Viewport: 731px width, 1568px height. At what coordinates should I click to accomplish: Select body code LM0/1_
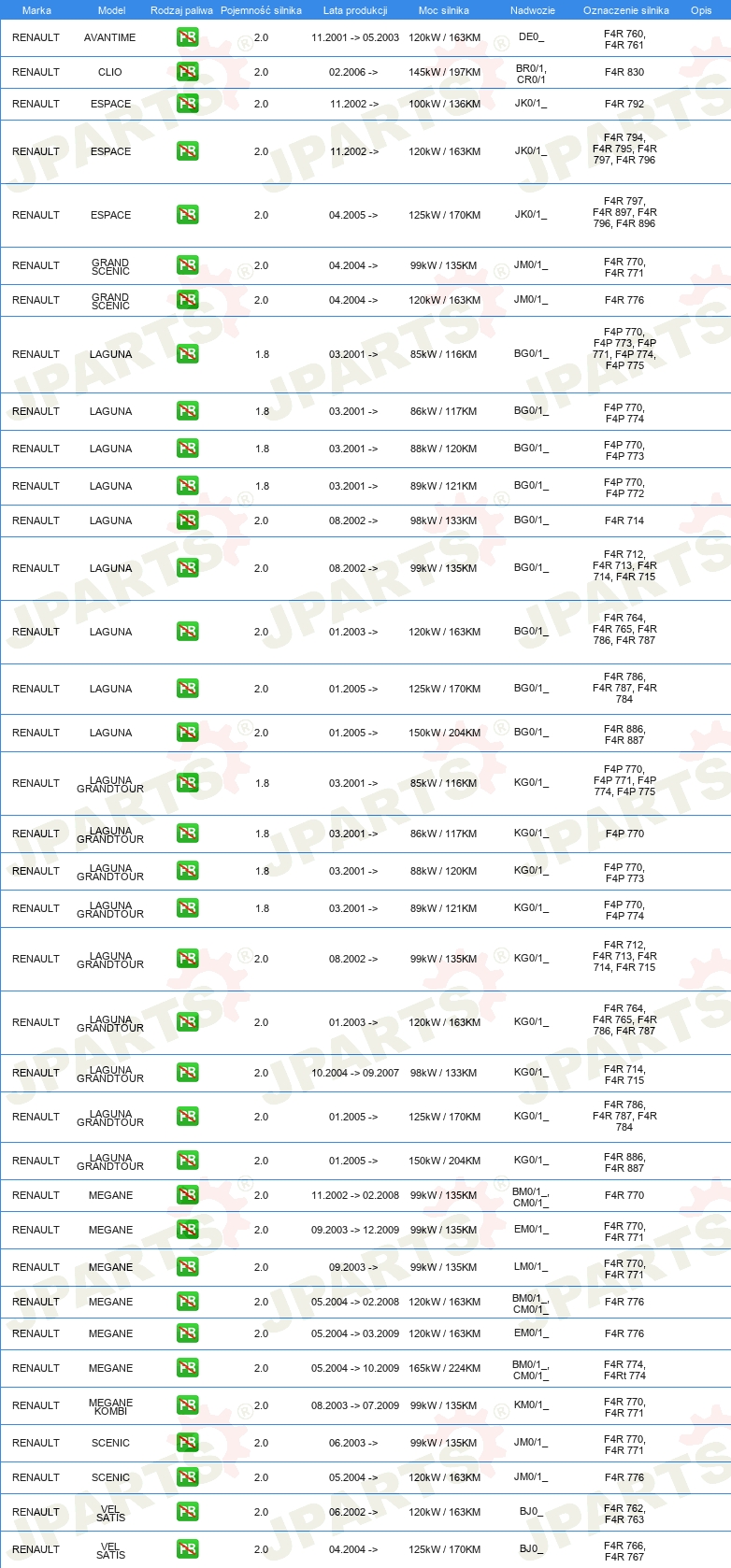pyautogui.click(x=531, y=1267)
